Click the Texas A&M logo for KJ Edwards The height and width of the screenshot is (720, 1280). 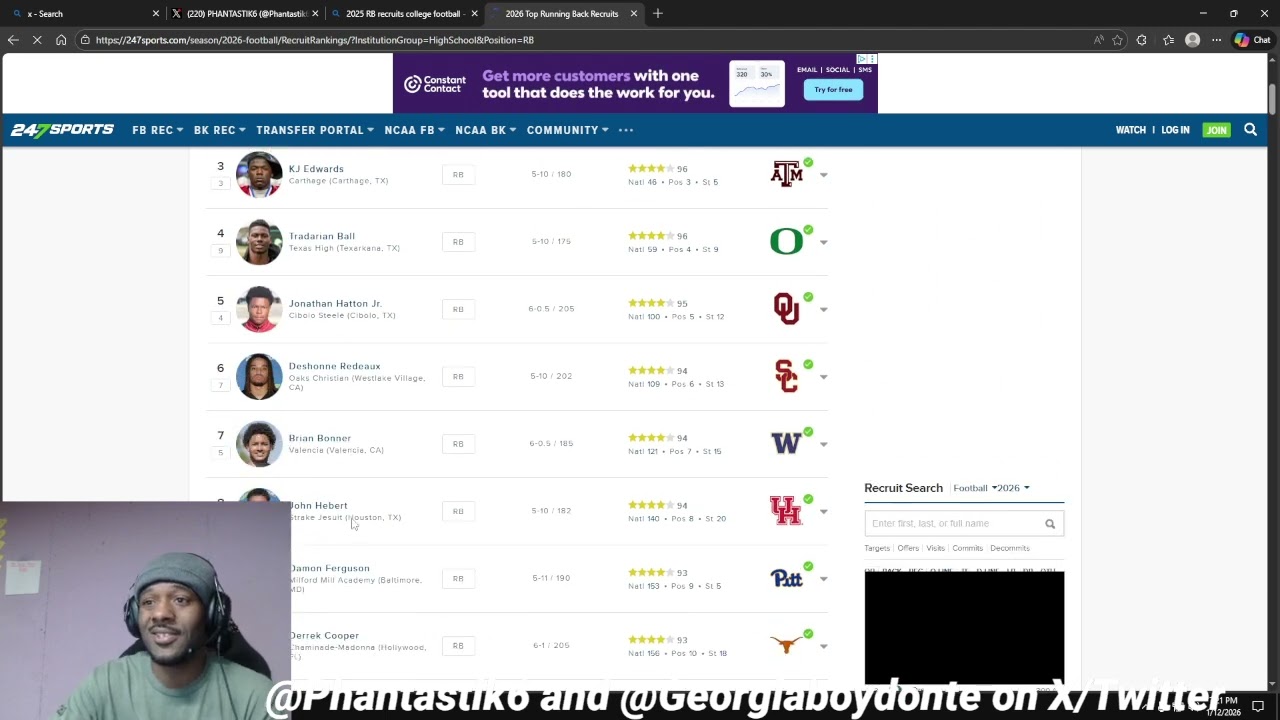click(x=787, y=174)
